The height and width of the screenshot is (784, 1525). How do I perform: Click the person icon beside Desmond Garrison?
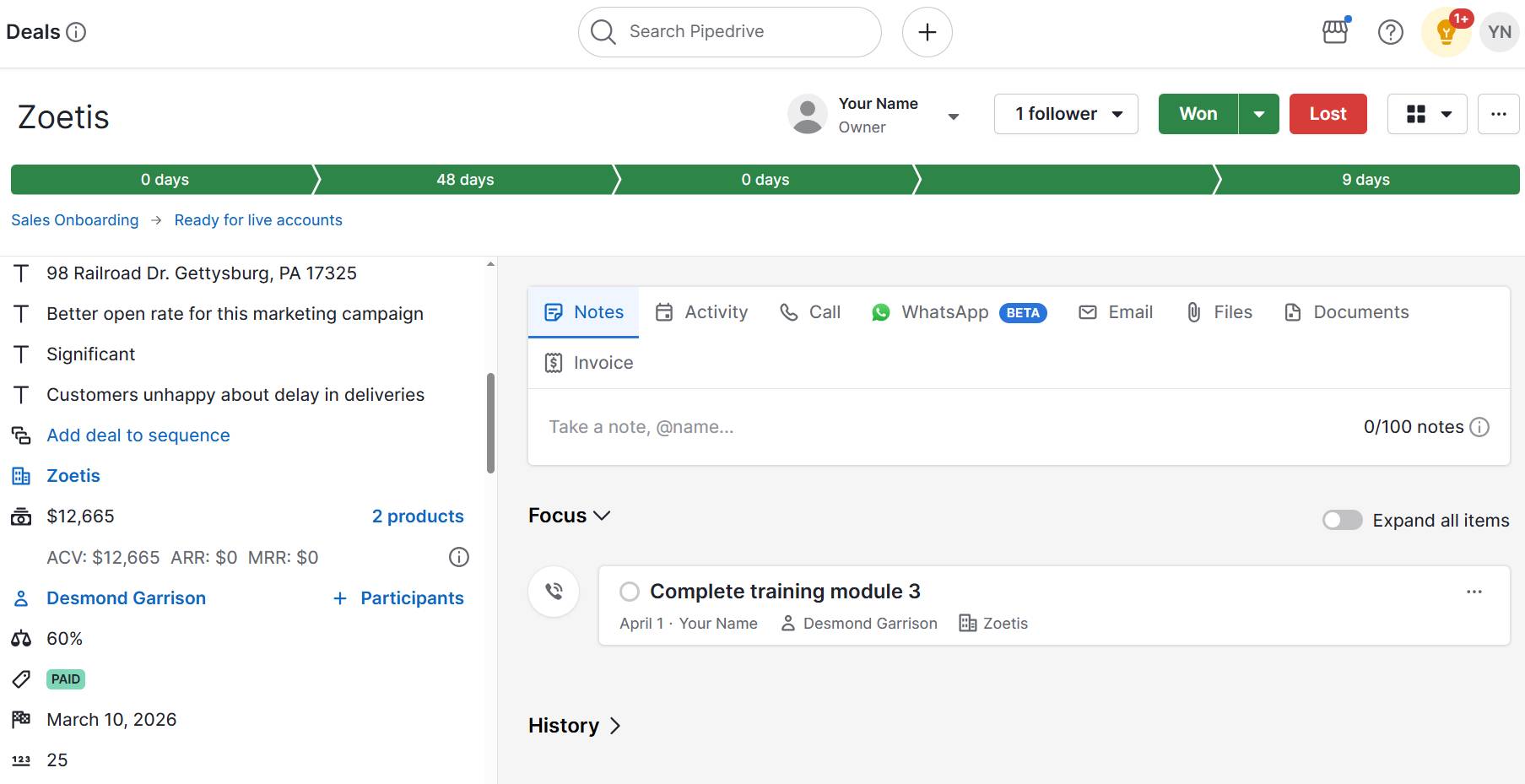click(21, 598)
